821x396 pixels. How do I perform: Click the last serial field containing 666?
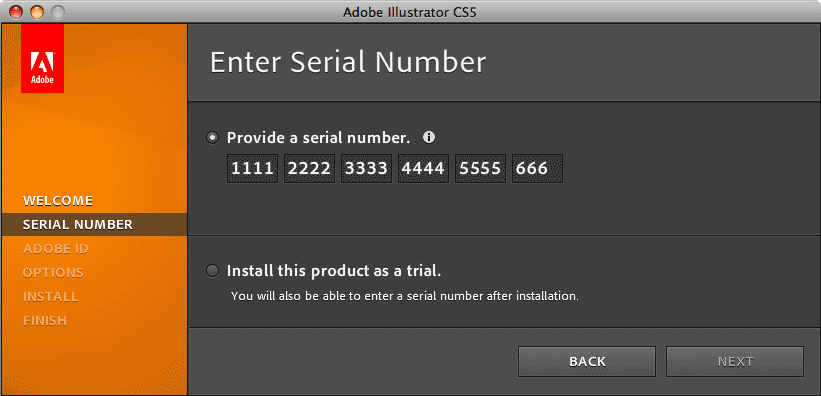pos(538,169)
